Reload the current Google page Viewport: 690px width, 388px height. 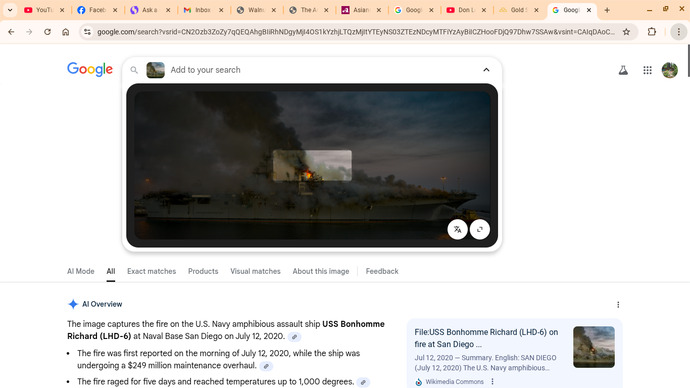[x=48, y=32]
